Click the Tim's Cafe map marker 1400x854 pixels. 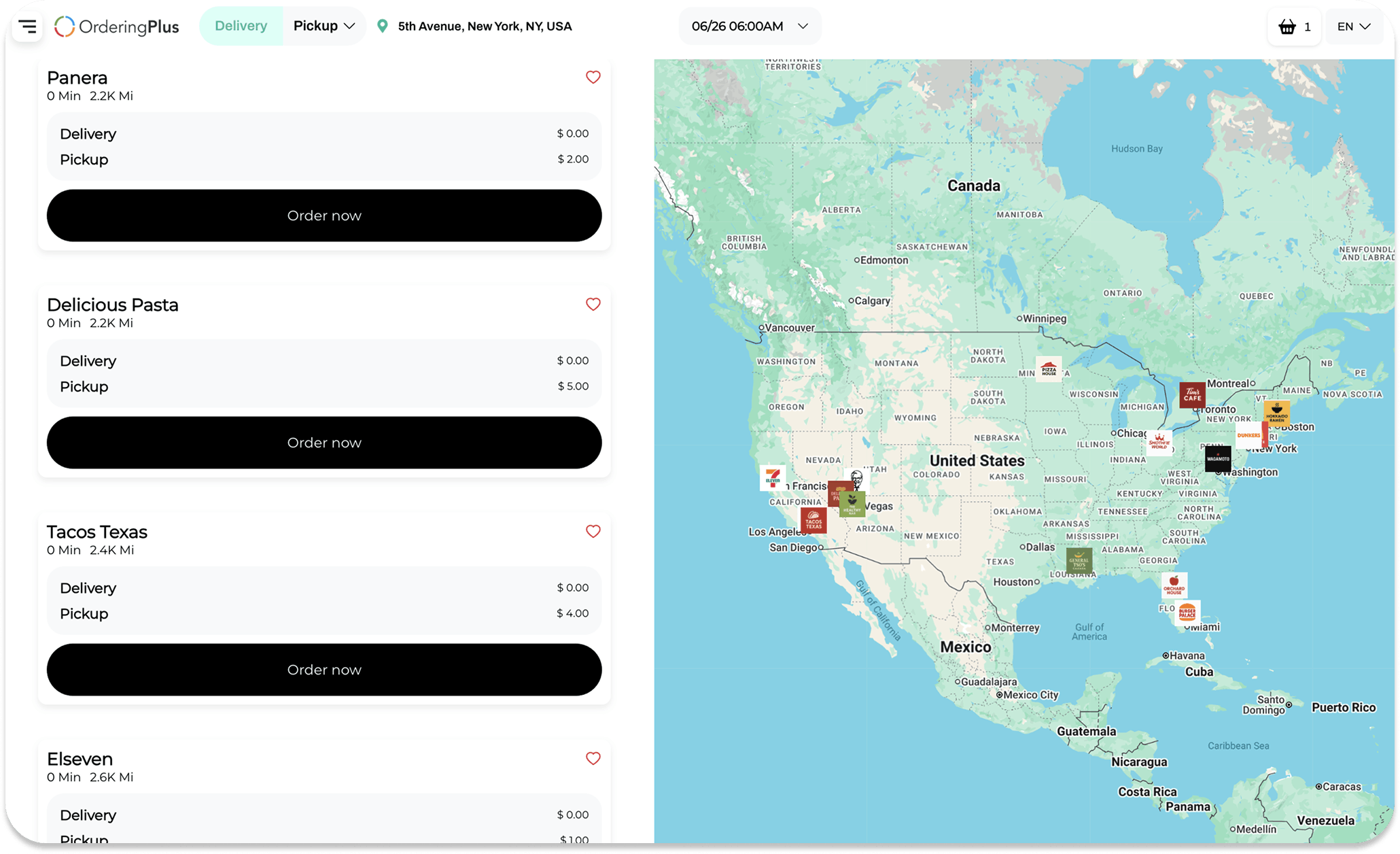point(1192,395)
